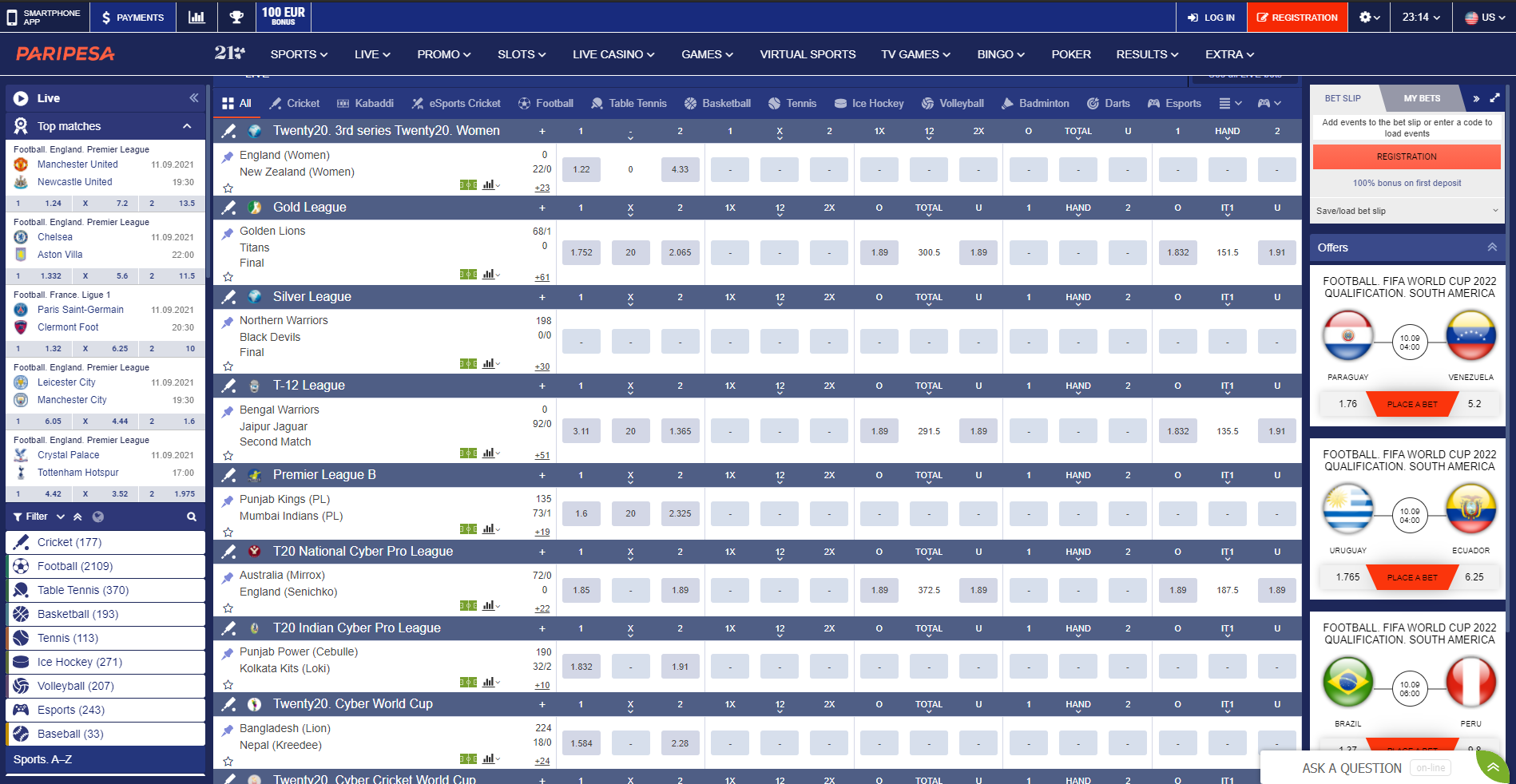1516x784 pixels.
Task: Click odds 2.065 for Titans
Action: [x=680, y=252]
